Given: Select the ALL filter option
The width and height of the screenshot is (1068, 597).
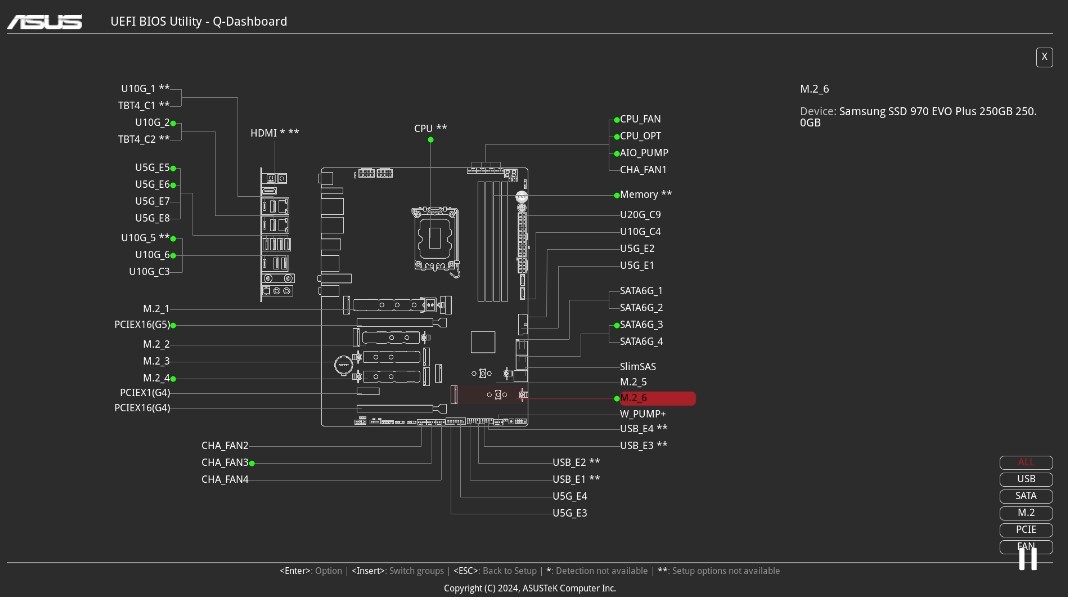Looking at the screenshot, I should point(1026,462).
